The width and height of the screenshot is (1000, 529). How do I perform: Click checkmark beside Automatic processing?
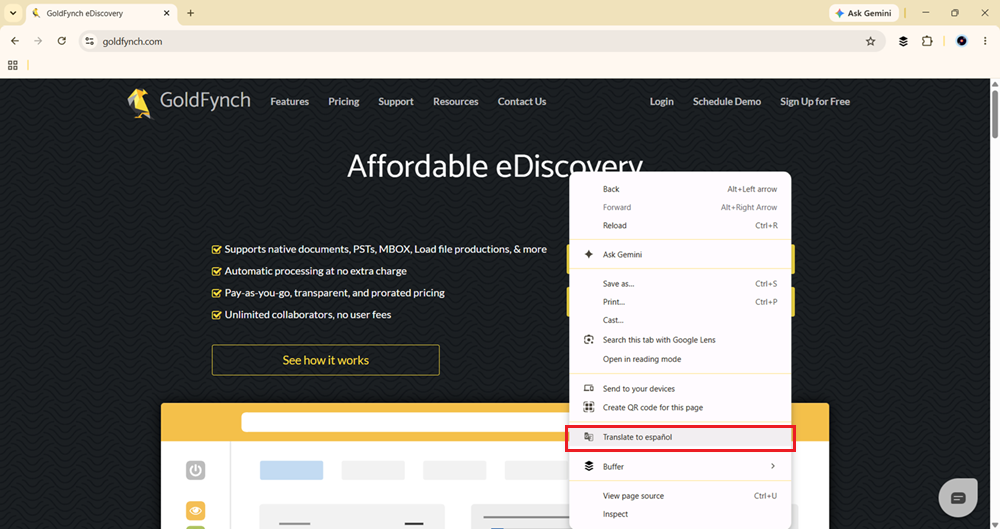[216, 271]
